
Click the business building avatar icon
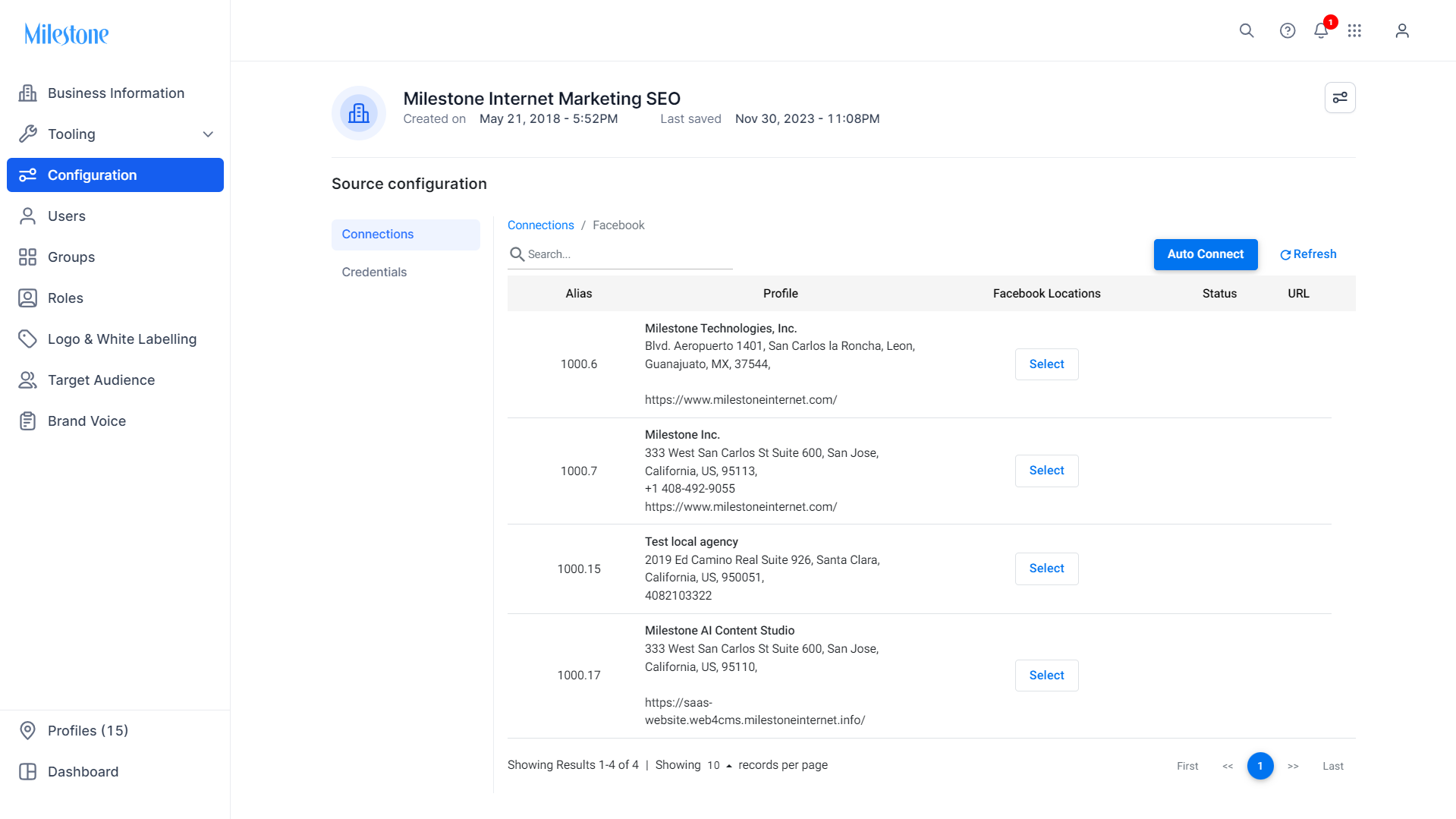[359, 113]
